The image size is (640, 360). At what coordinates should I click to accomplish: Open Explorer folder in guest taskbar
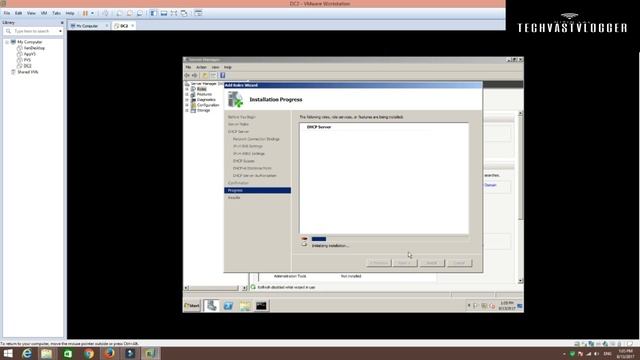tap(245, 306)
